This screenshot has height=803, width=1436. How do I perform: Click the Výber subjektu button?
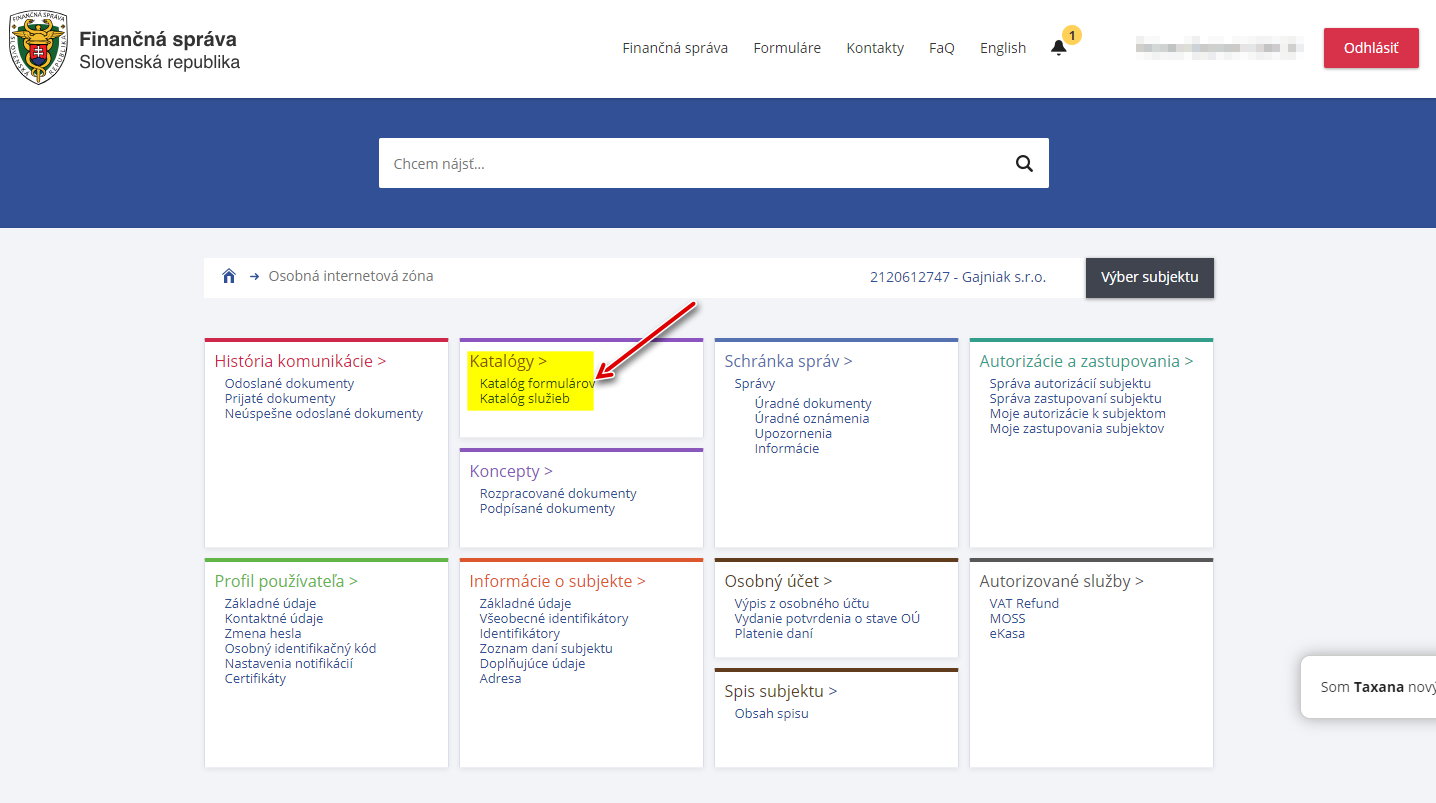1149,277
